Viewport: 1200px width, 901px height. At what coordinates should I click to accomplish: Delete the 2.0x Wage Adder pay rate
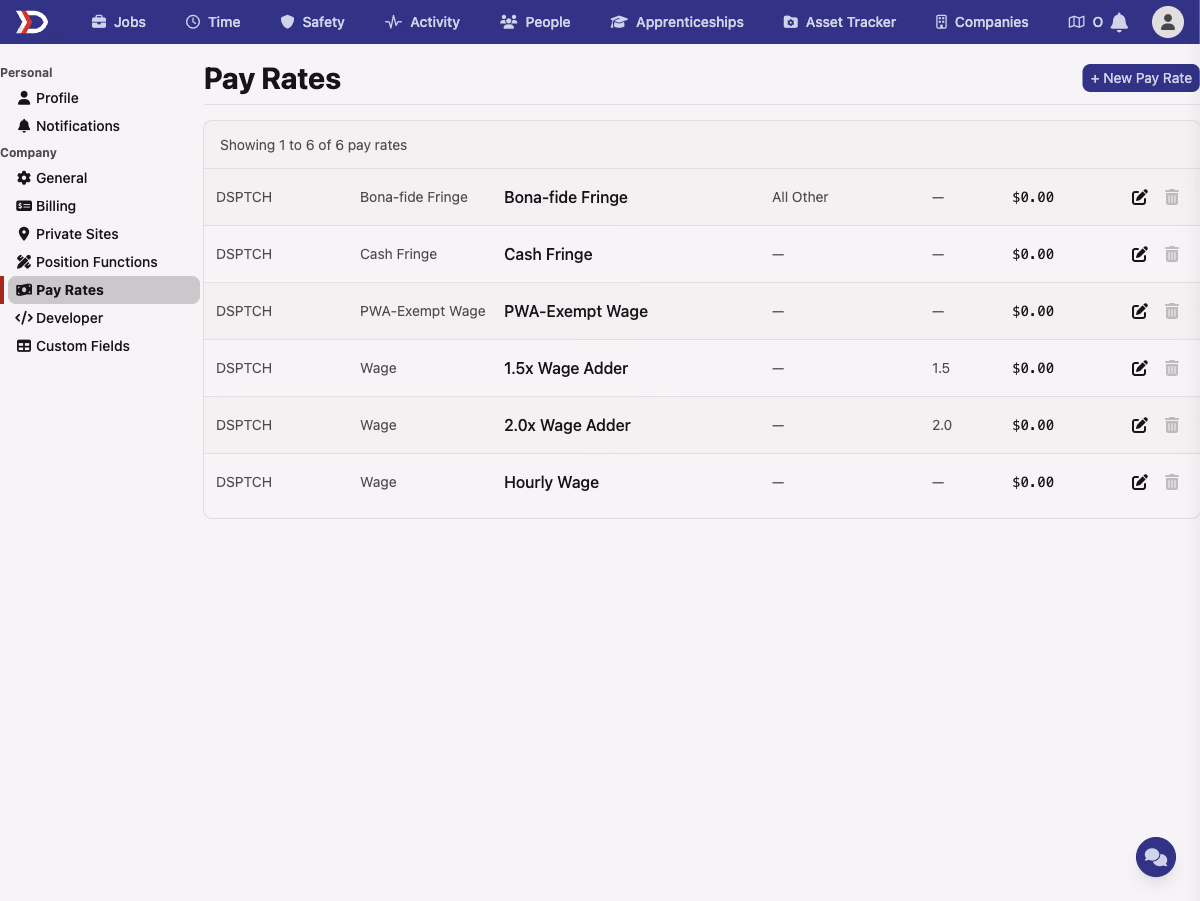1172,425
